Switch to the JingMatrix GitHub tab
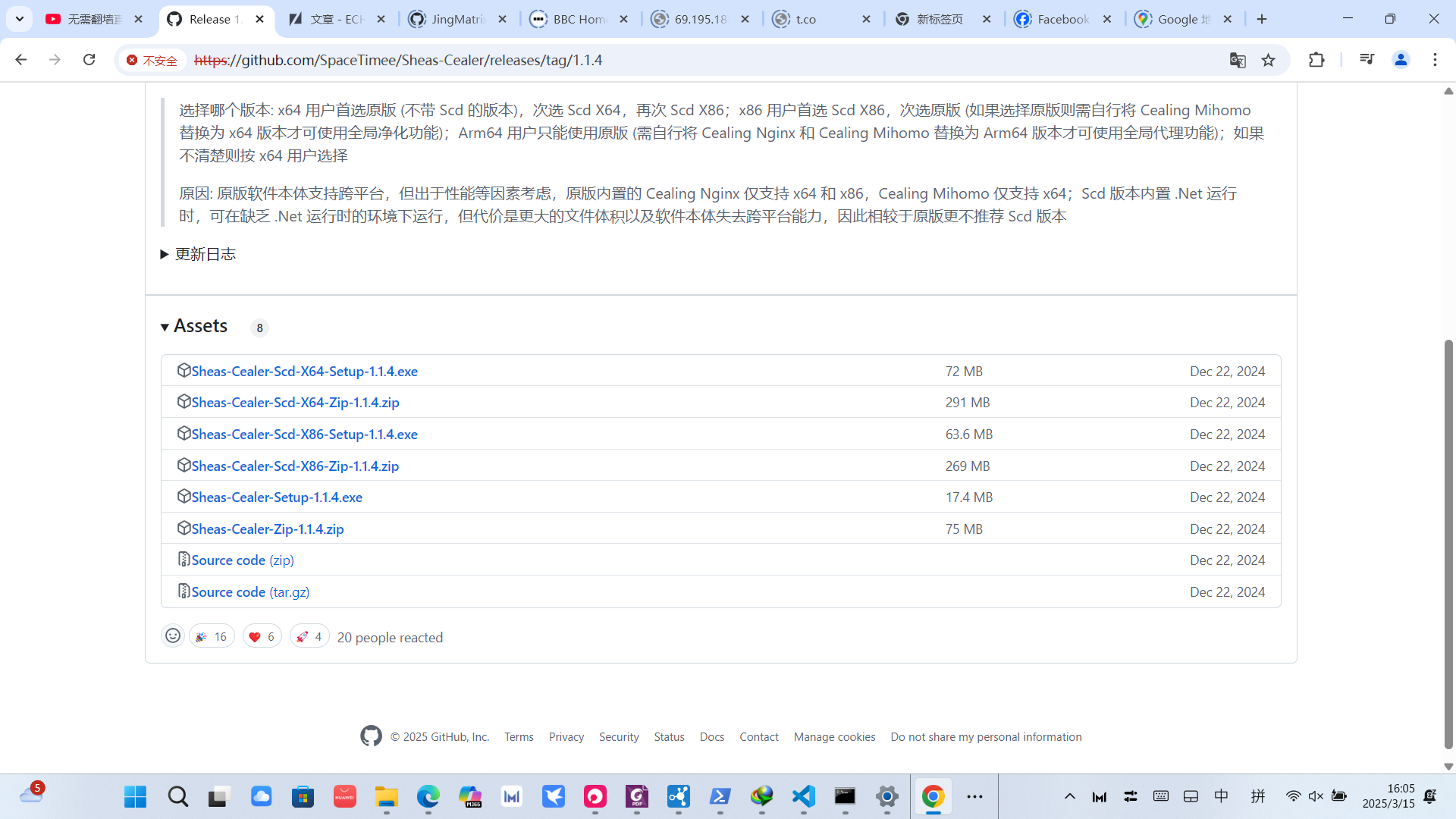Screen dimensions: 1456x819 click(x=457, y=19)
